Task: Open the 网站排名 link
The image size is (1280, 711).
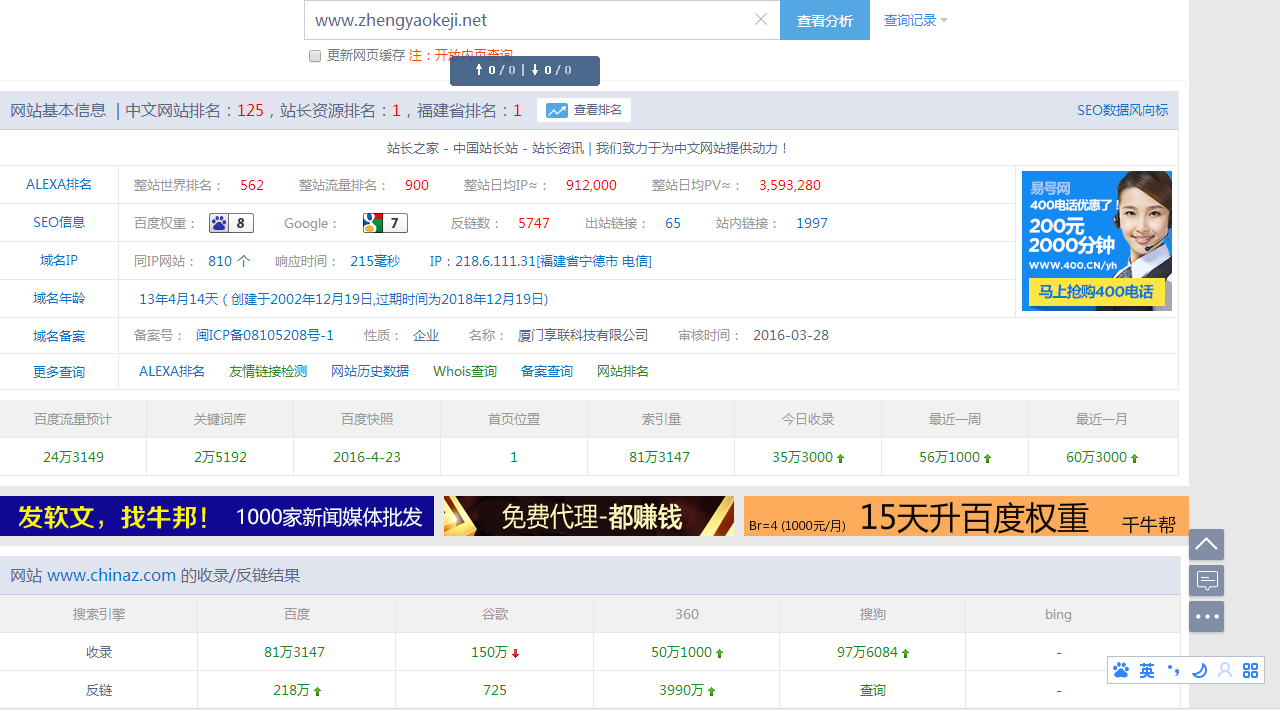Action: (x=623, y=371)
